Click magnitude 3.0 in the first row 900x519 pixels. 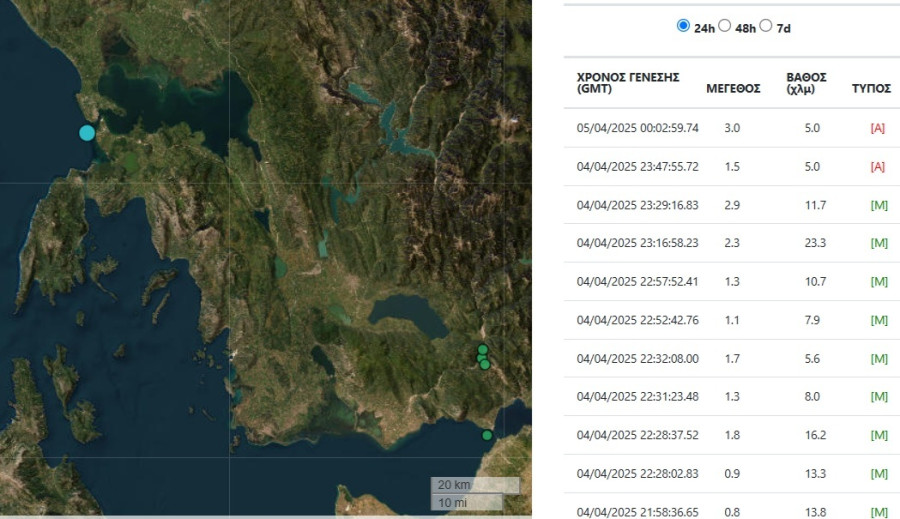[732, 128]
